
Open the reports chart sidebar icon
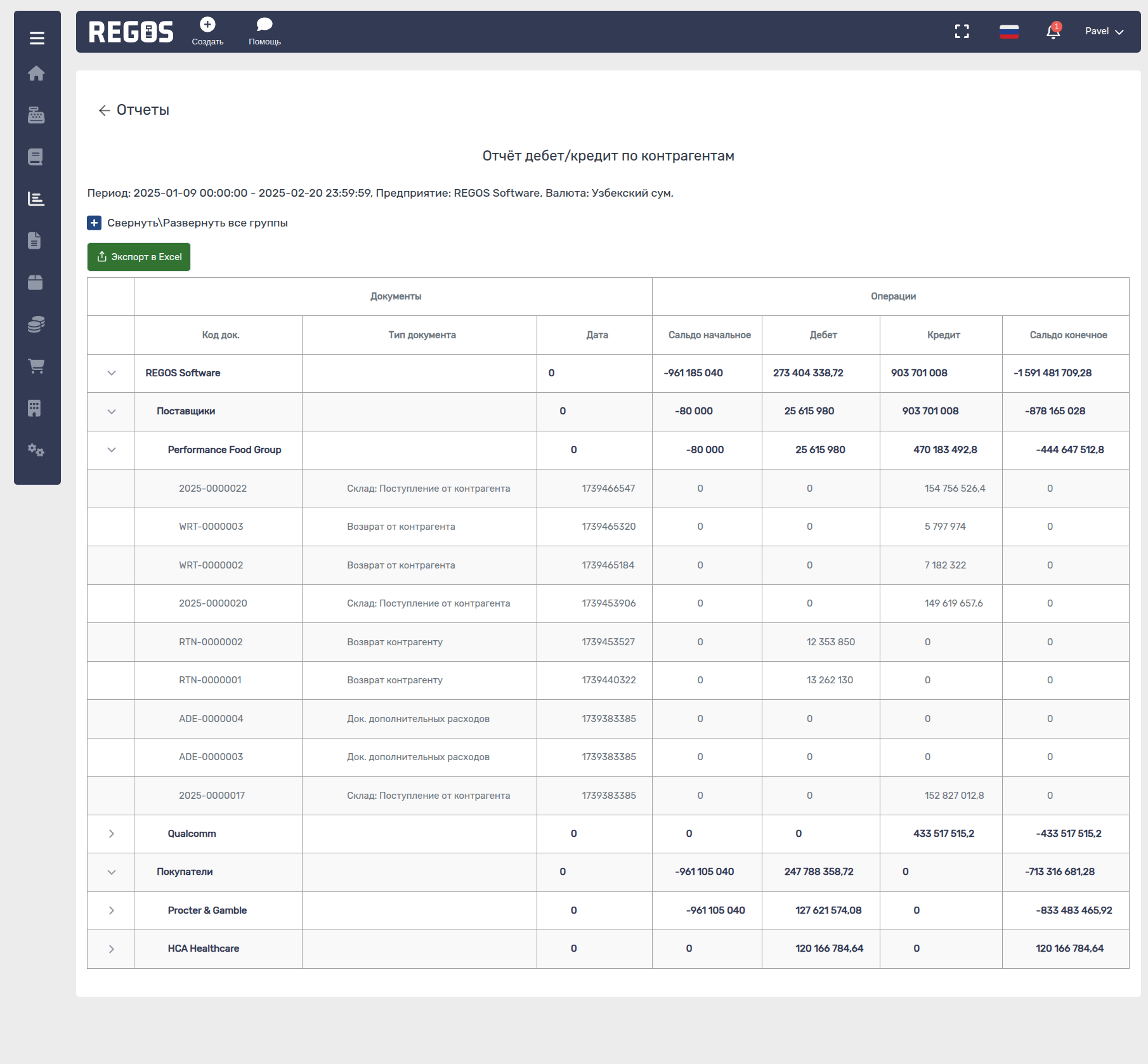tap(36, 199)
